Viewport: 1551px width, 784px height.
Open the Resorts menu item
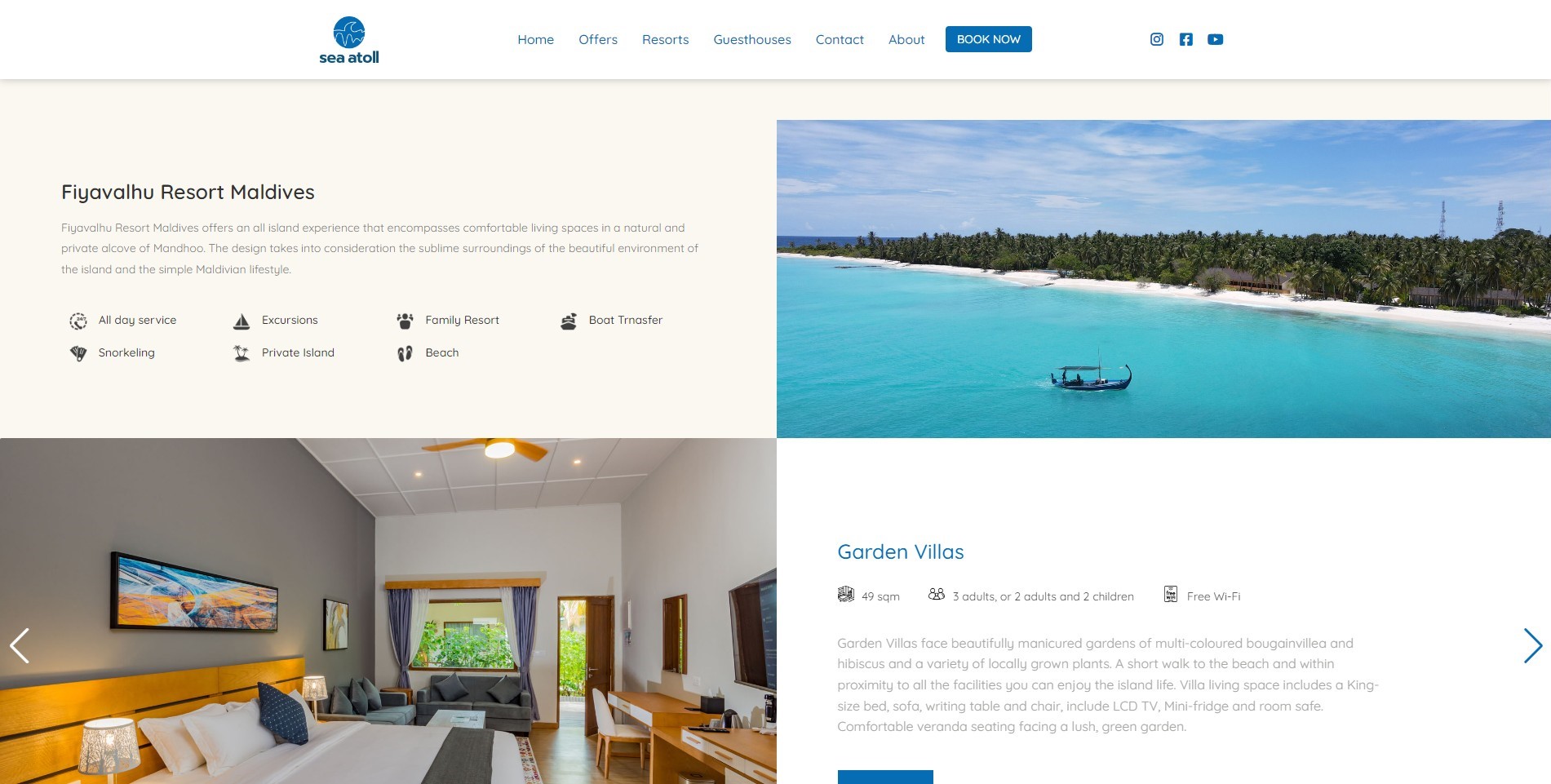coord(665,39)
